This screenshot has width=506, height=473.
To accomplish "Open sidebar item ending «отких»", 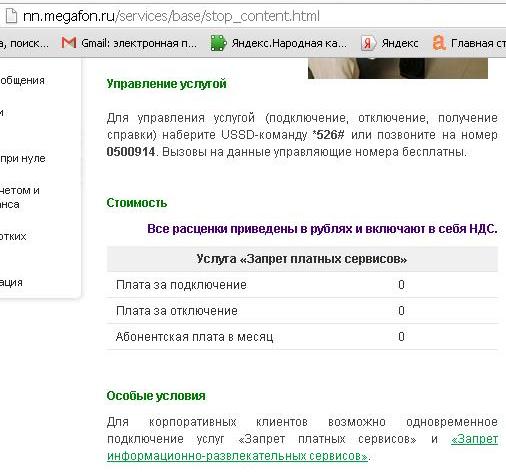I will pyautogui.click(x=13, y=236).
